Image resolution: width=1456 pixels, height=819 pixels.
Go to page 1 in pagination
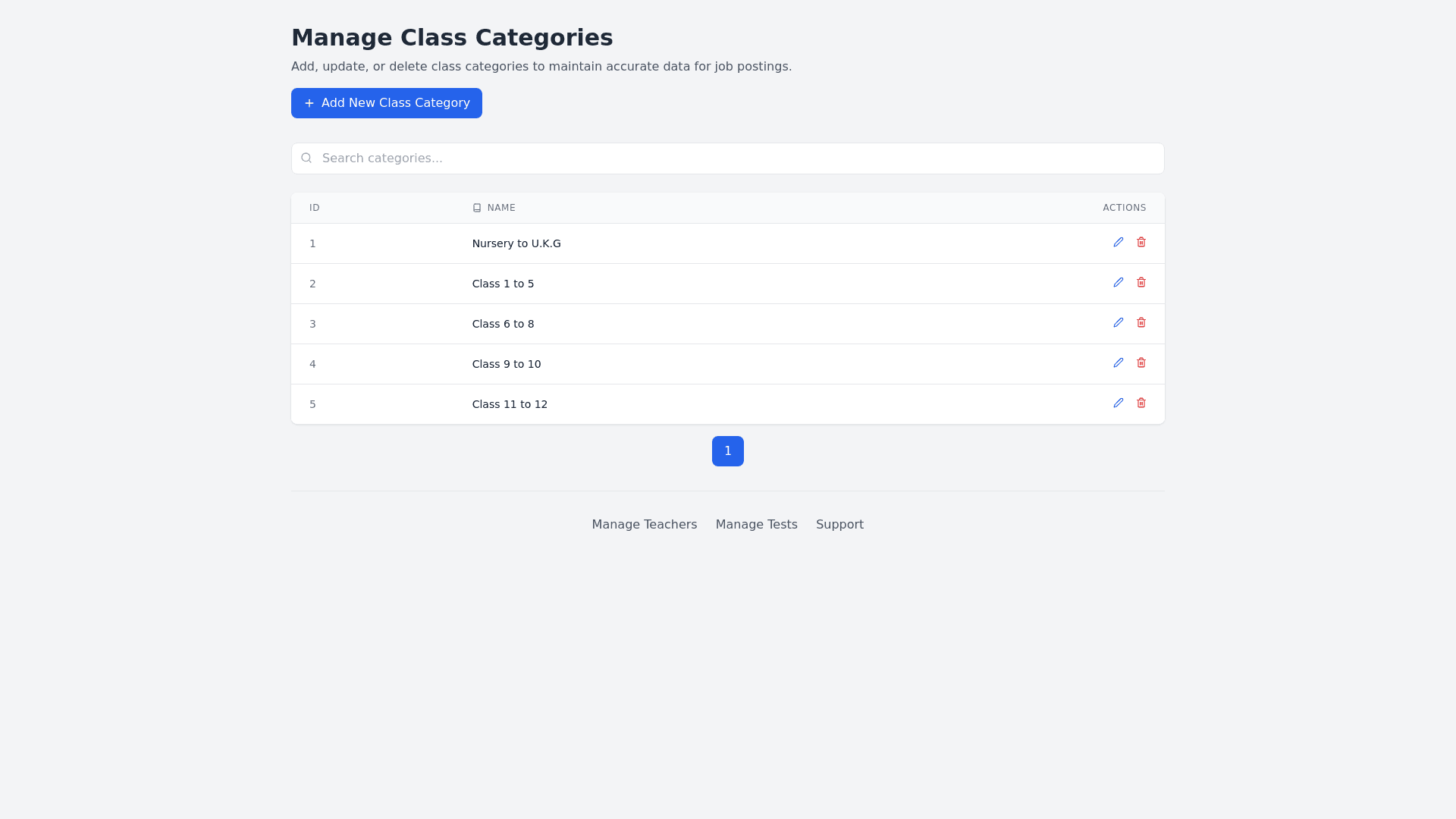pyautogui.click(x=727, y=451)
